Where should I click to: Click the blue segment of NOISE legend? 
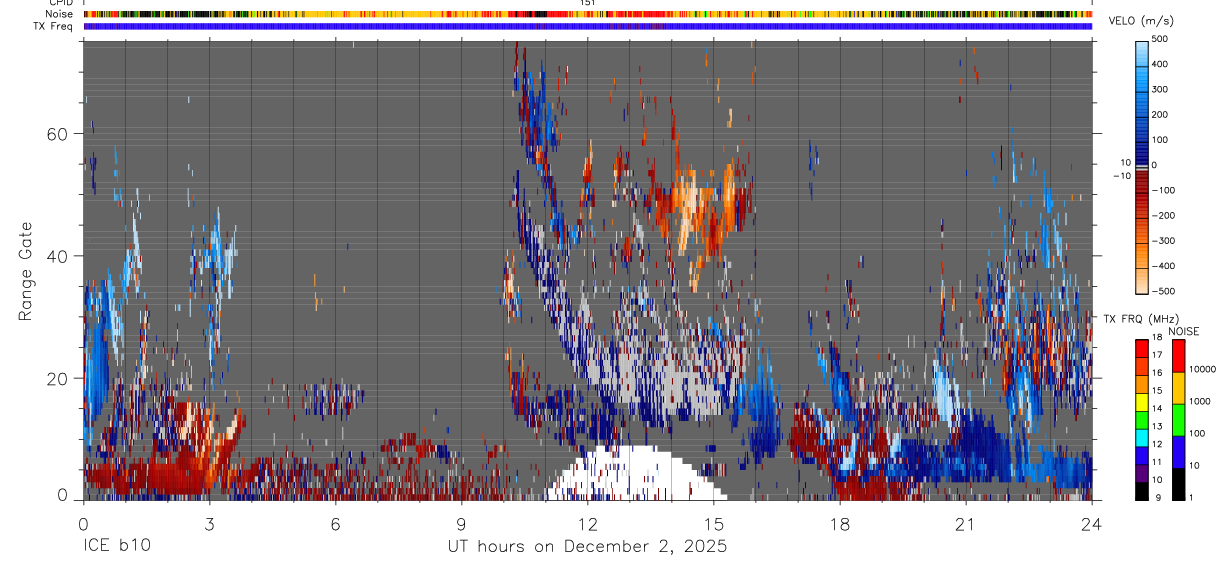(1178, 451)
